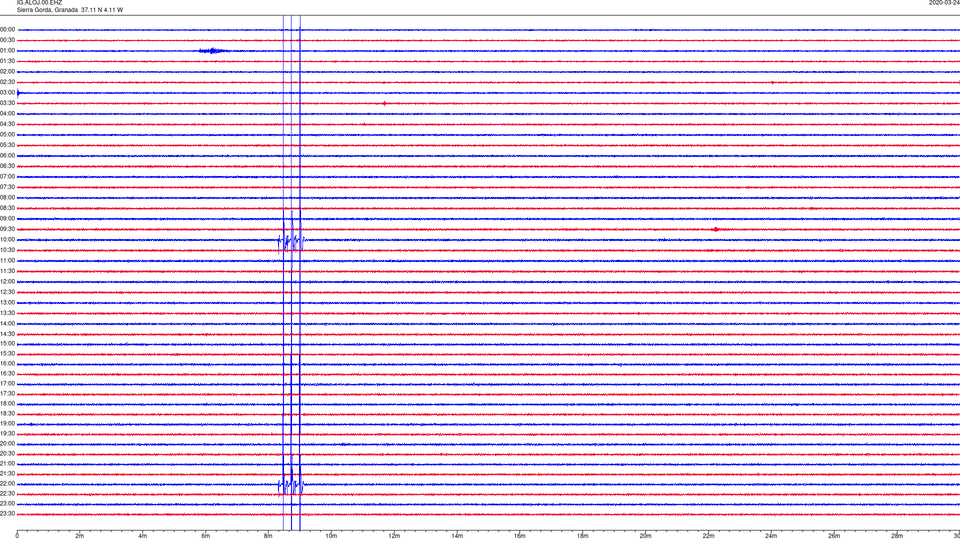Image resolution: width=960 pixels, height=540 pixels.
Task: Click the 15:00 trace time label
Action: (7, 343)
